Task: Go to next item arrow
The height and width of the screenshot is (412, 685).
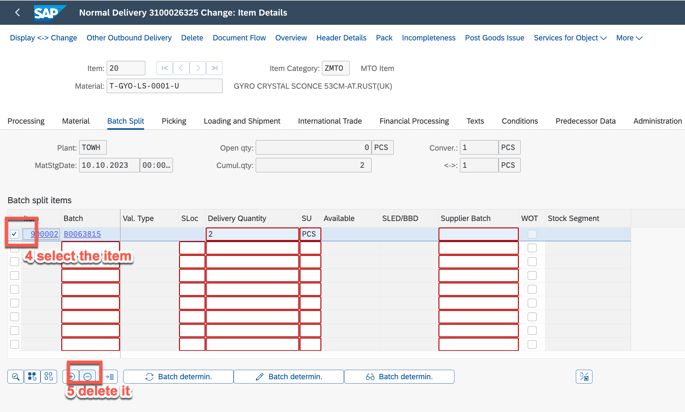Action: pos(198,68)
